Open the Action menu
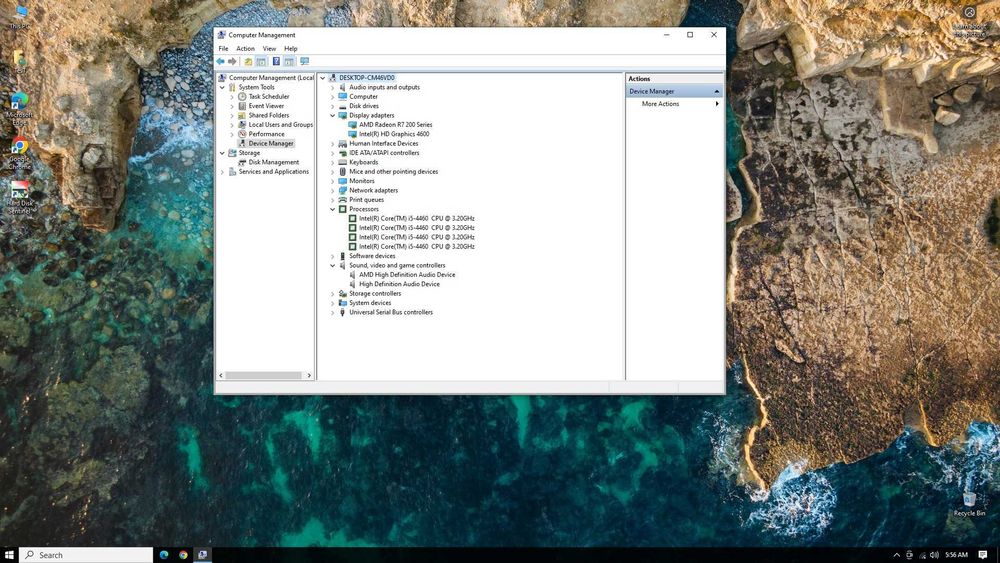 pos(245,48)
